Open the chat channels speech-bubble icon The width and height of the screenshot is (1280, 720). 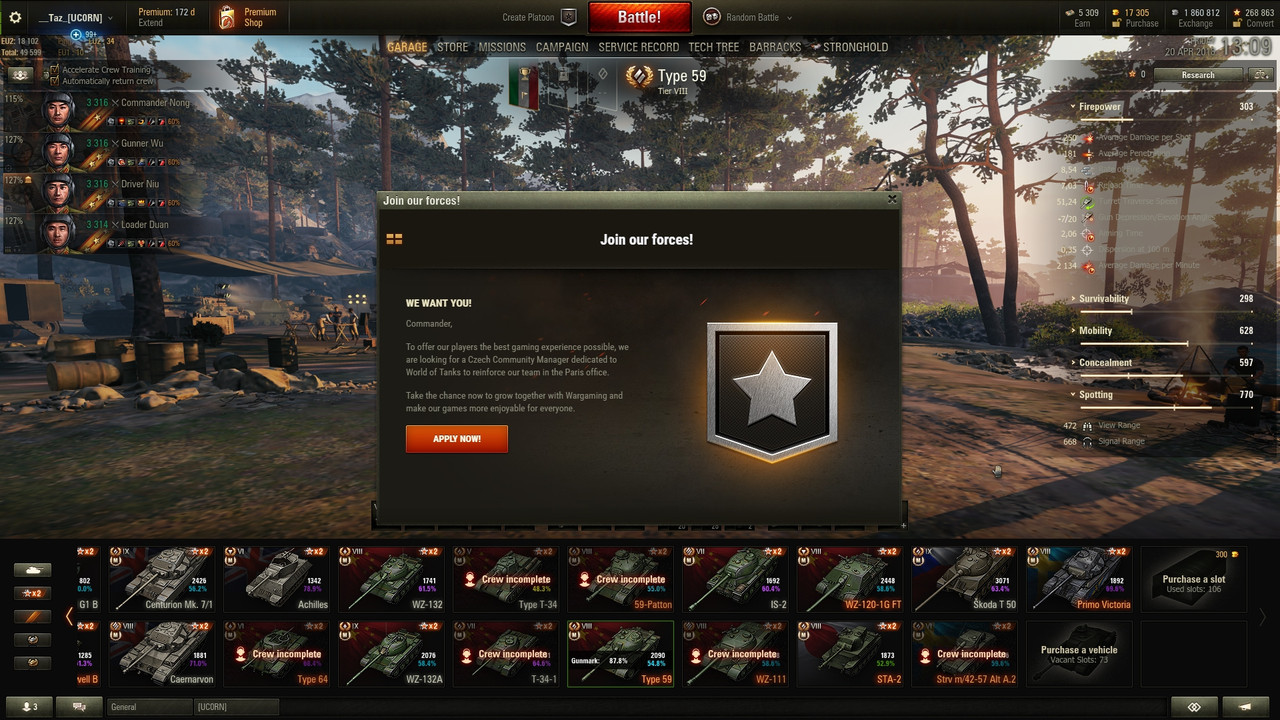(79, 706)
